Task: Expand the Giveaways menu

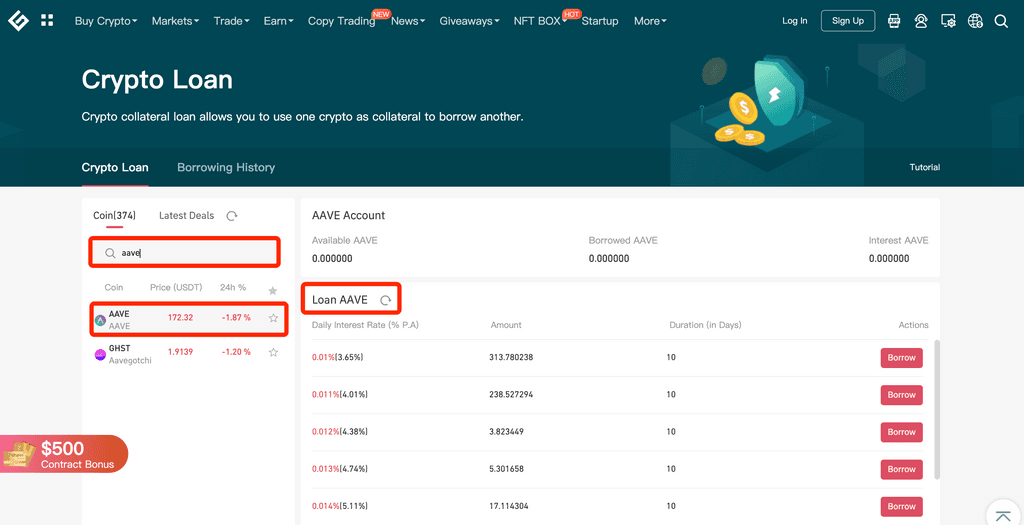Action: 470,21
